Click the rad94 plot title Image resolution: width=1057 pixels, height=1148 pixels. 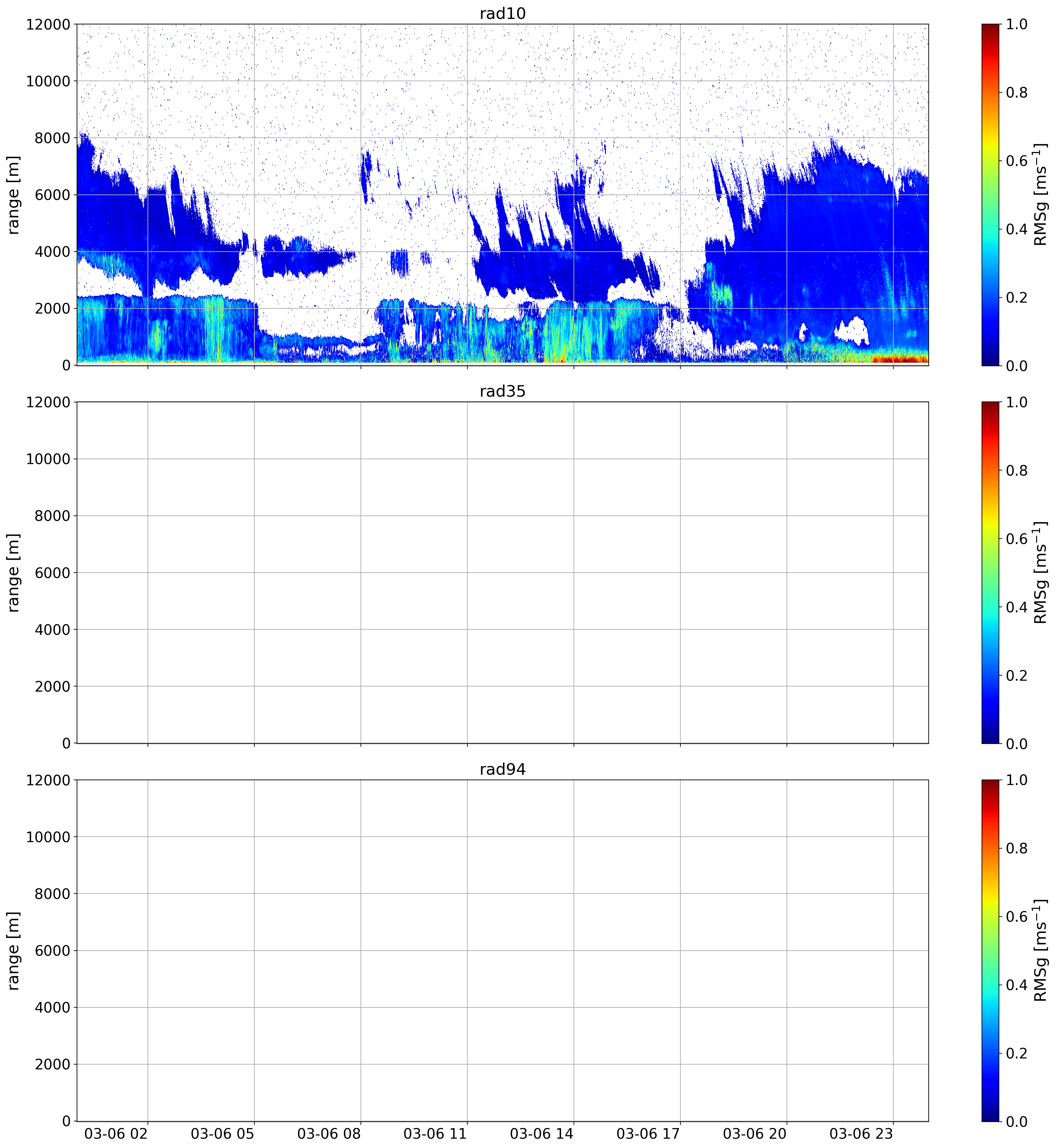(x=502, y=769)
